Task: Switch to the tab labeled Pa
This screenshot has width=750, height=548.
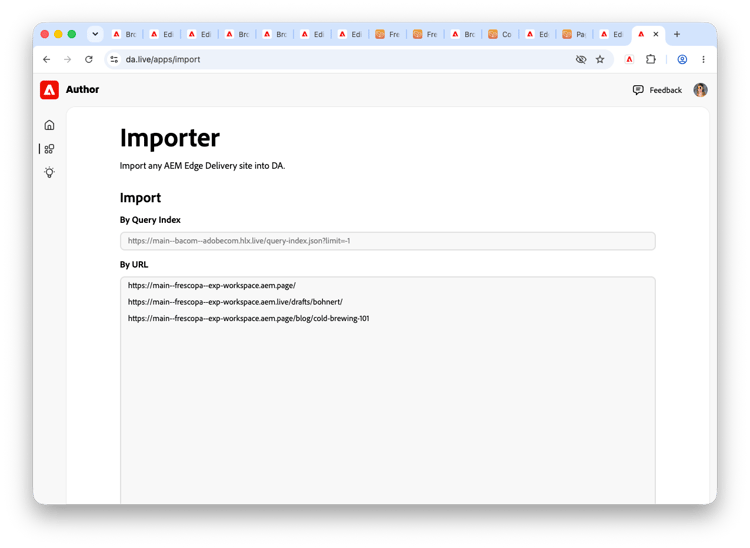Action: tap(574, 34)
